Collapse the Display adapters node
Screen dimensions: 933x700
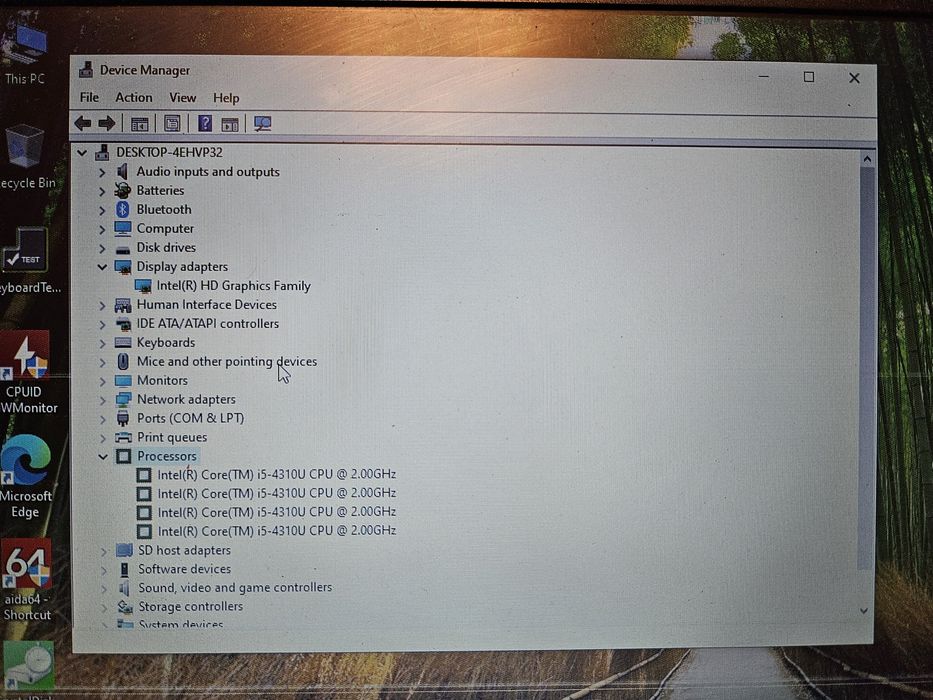[x=102, y=267]
